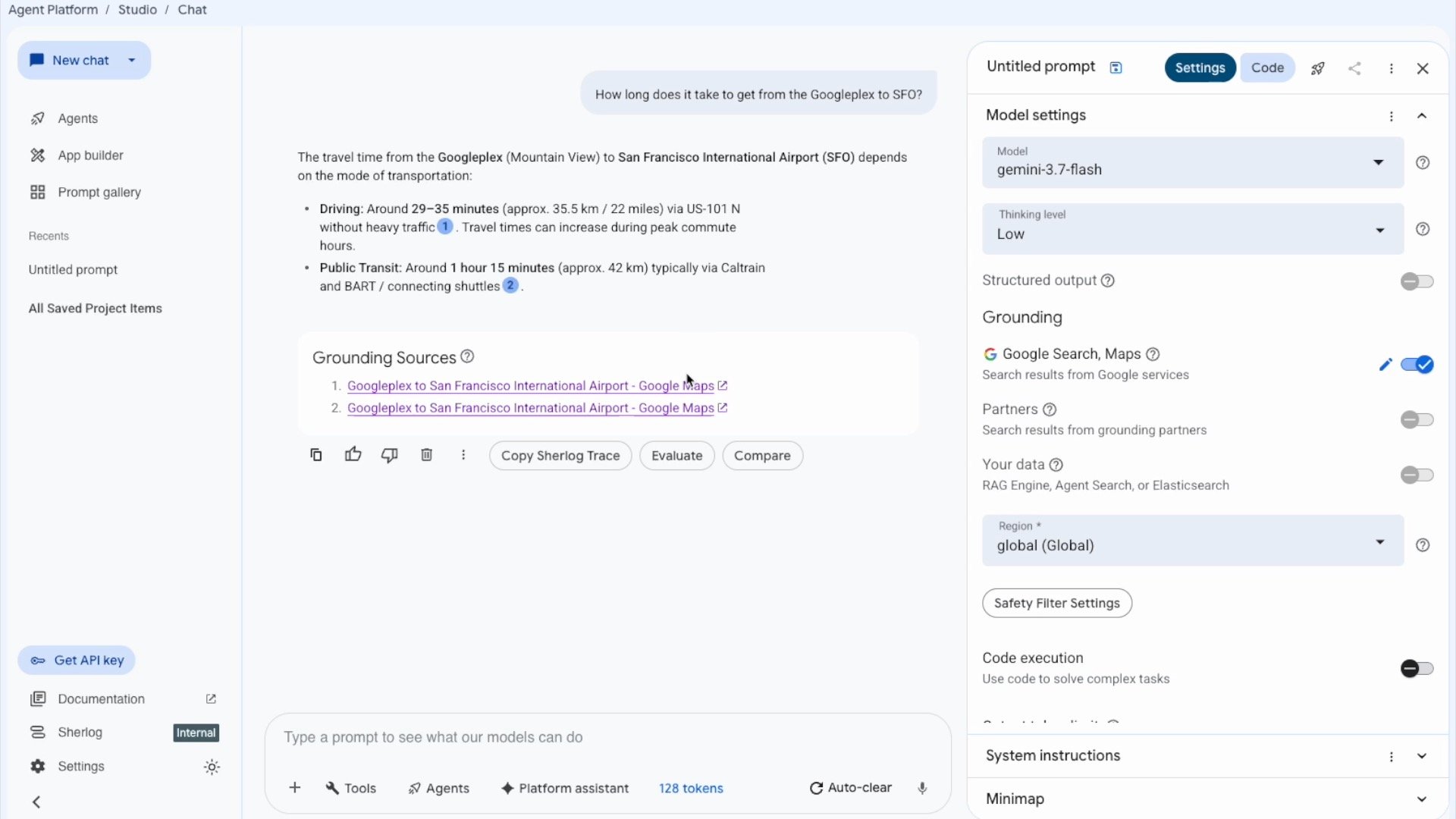Click help icon next to Model dropdown
The width and height of the screenshot is (1456, 819).
pyautogui.click(x=1423, y=162)
